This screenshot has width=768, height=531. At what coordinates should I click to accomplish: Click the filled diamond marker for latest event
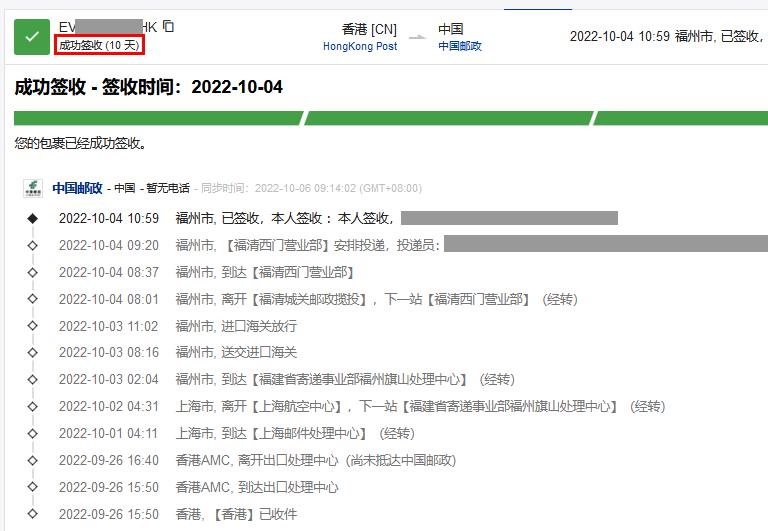32,218
